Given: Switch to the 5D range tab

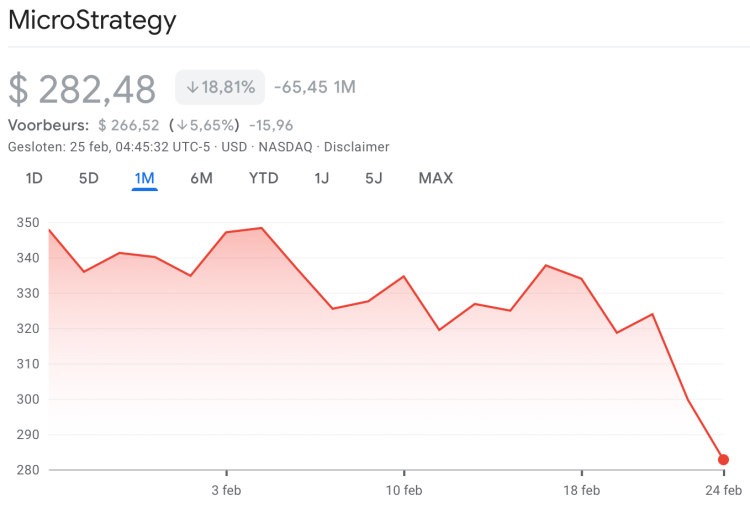Looking at the screenshot, I should point(89,178).
